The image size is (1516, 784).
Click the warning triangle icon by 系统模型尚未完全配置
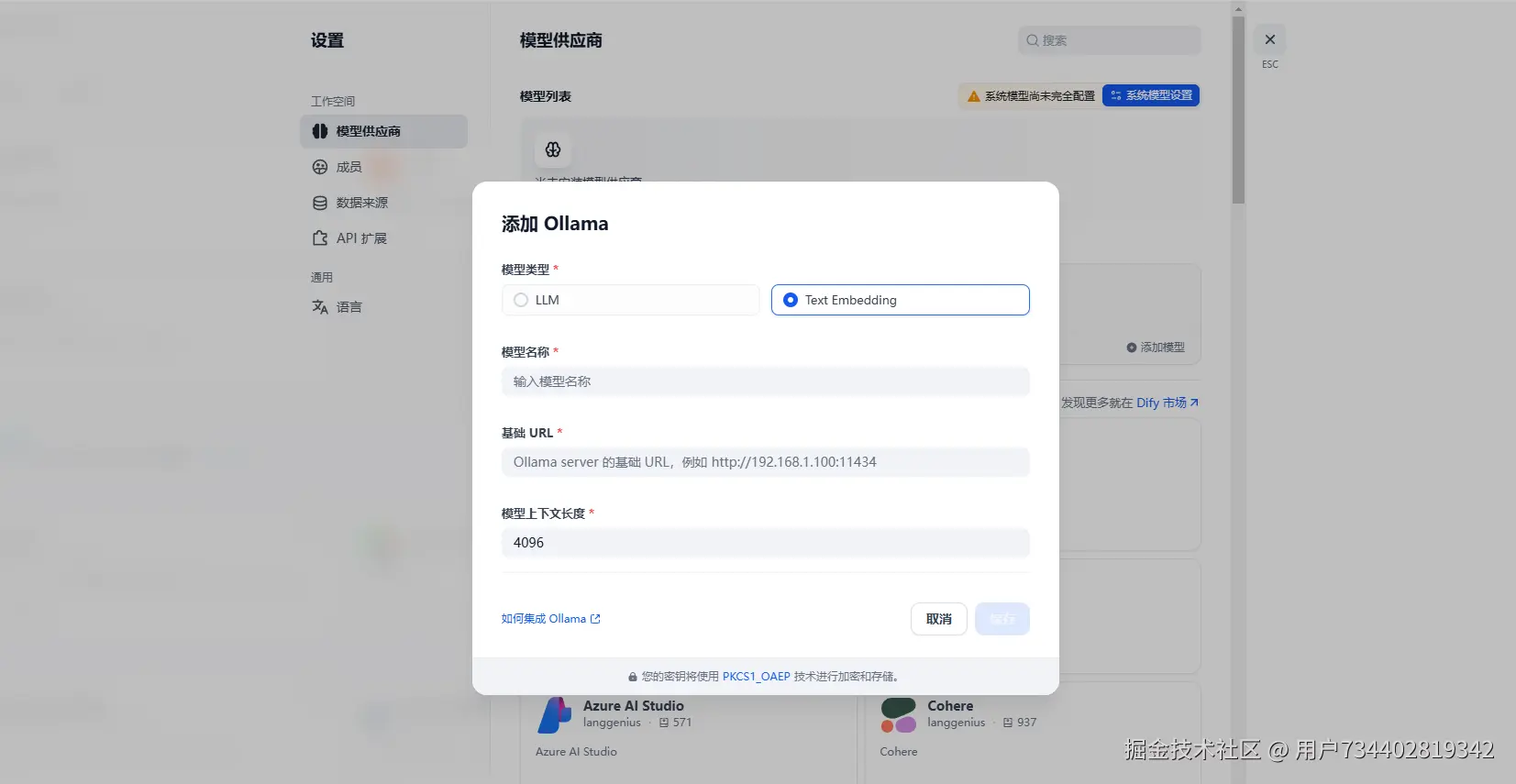(x=974, y=96)
